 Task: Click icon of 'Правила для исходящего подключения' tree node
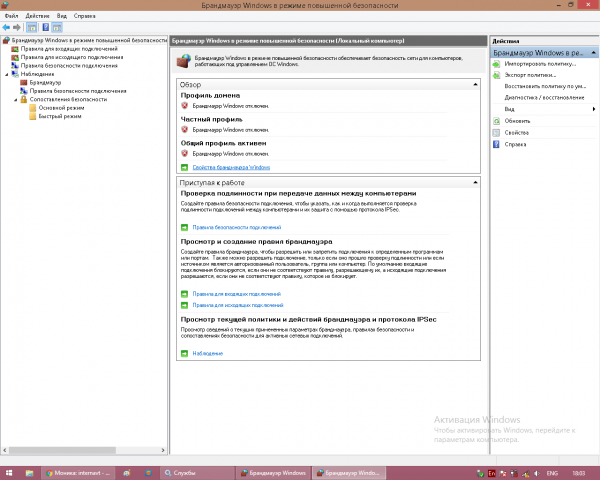pos(15,57)
